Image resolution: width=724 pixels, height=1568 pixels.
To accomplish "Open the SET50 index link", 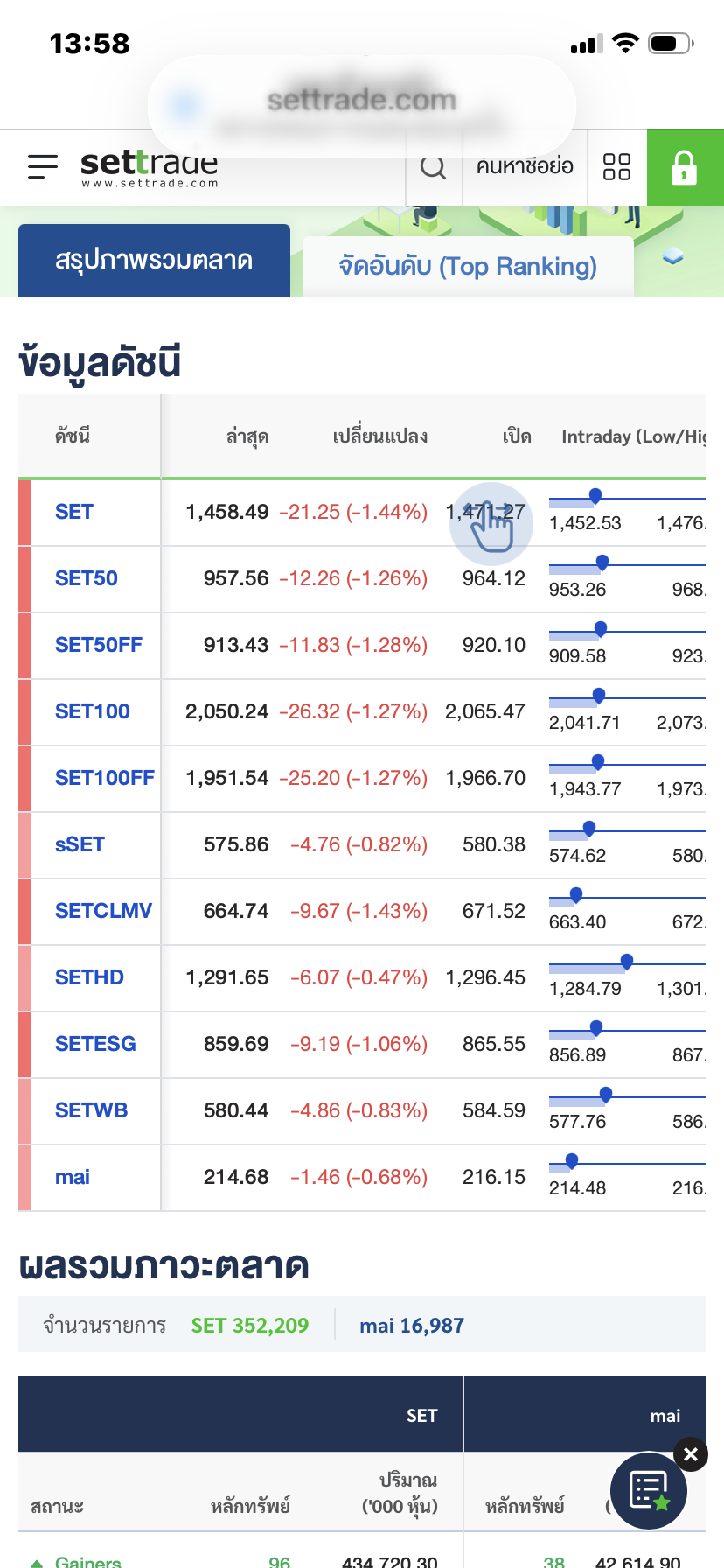I will click(86, 578).
